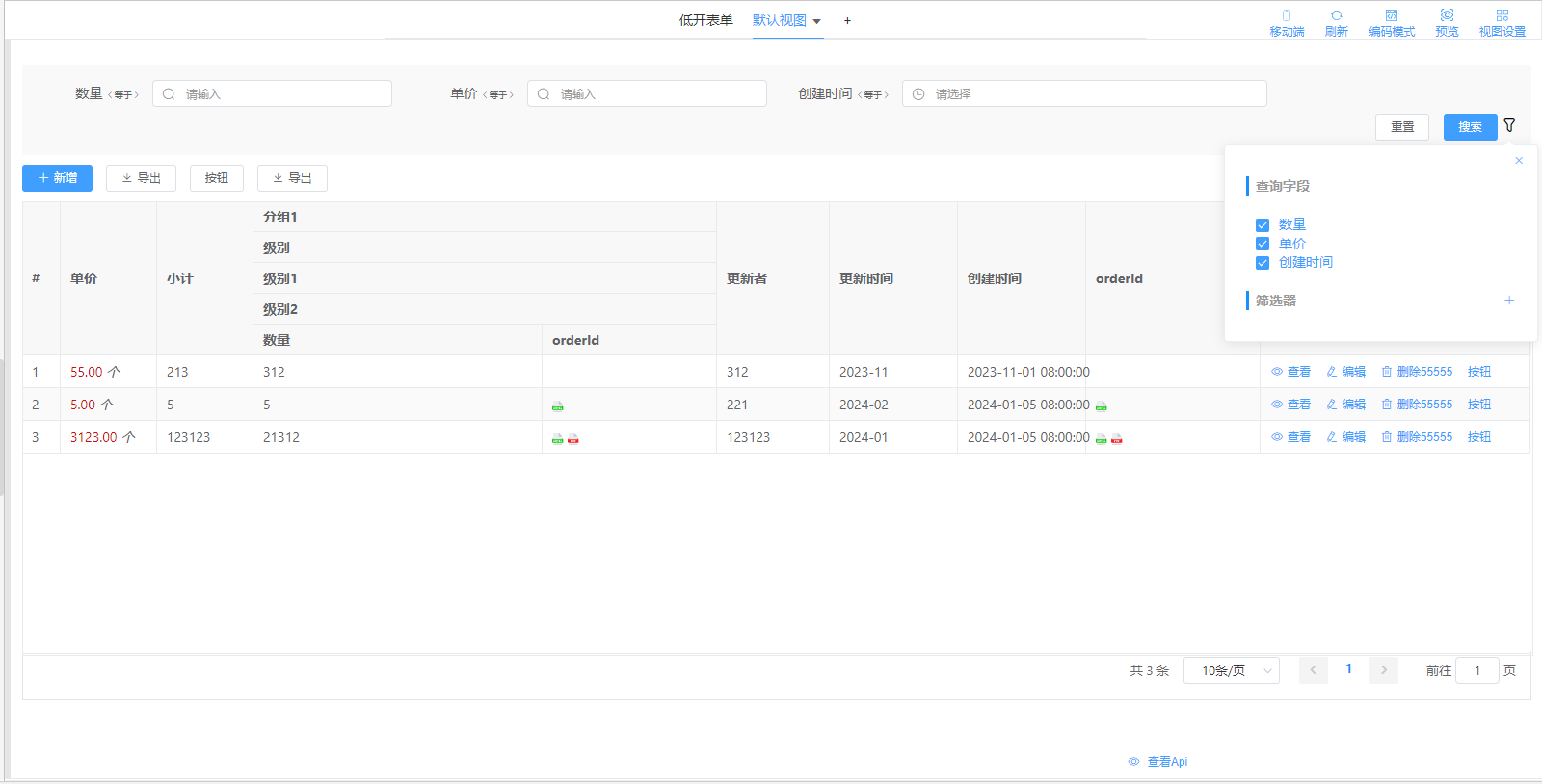Screen dimensions: 1542x784
Task: Click 查看 link in first row
Action: point(1291,372)
